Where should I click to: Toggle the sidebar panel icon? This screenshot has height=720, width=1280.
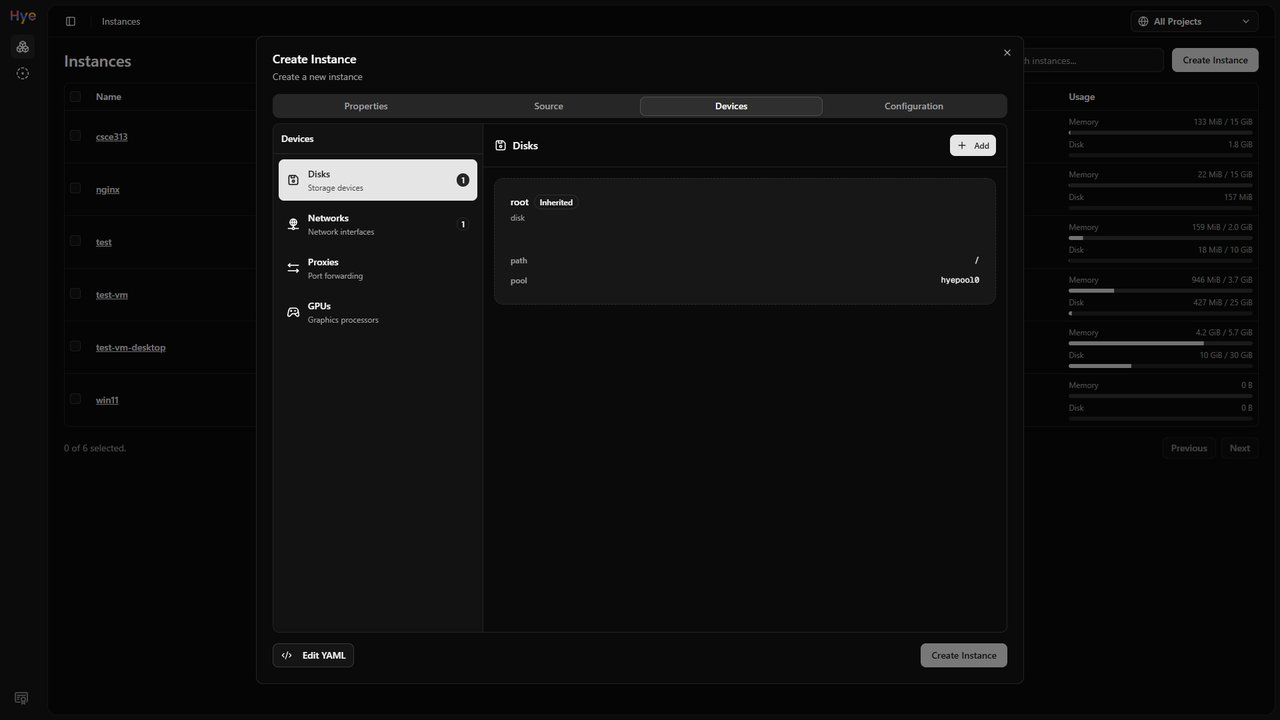coord(70,21)
